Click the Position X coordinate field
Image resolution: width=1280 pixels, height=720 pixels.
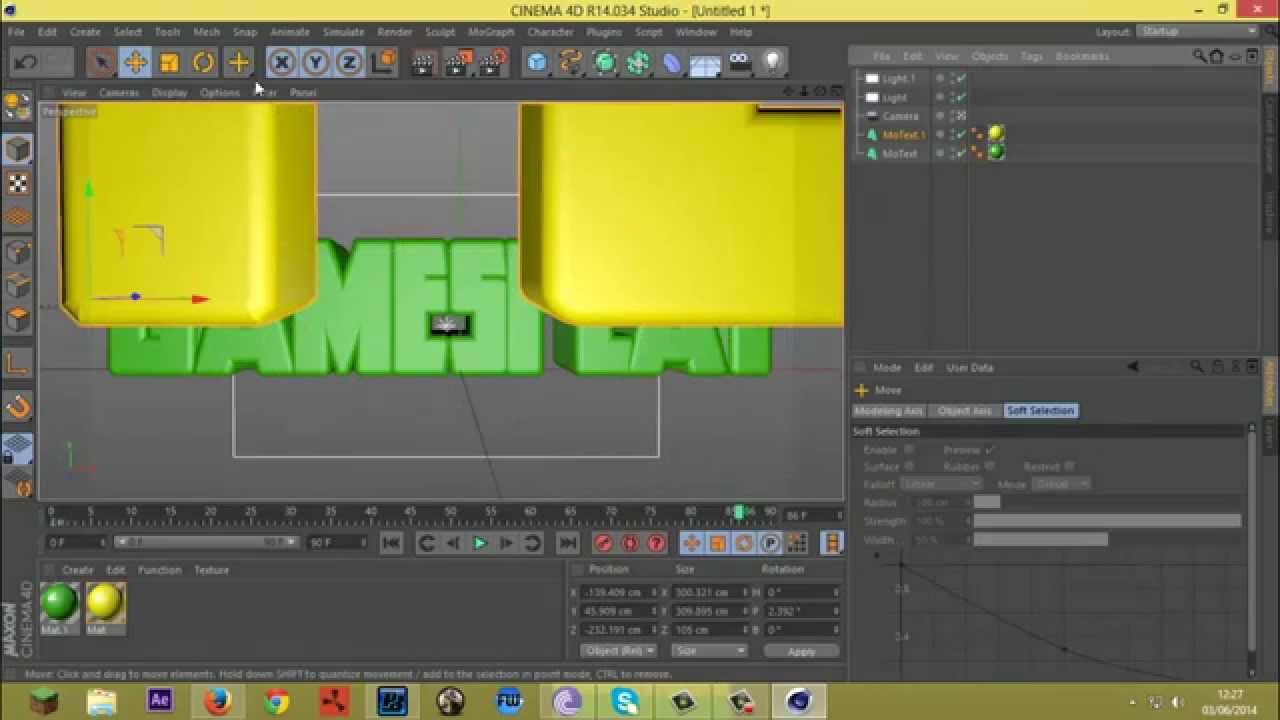click(x=618, y=592)
